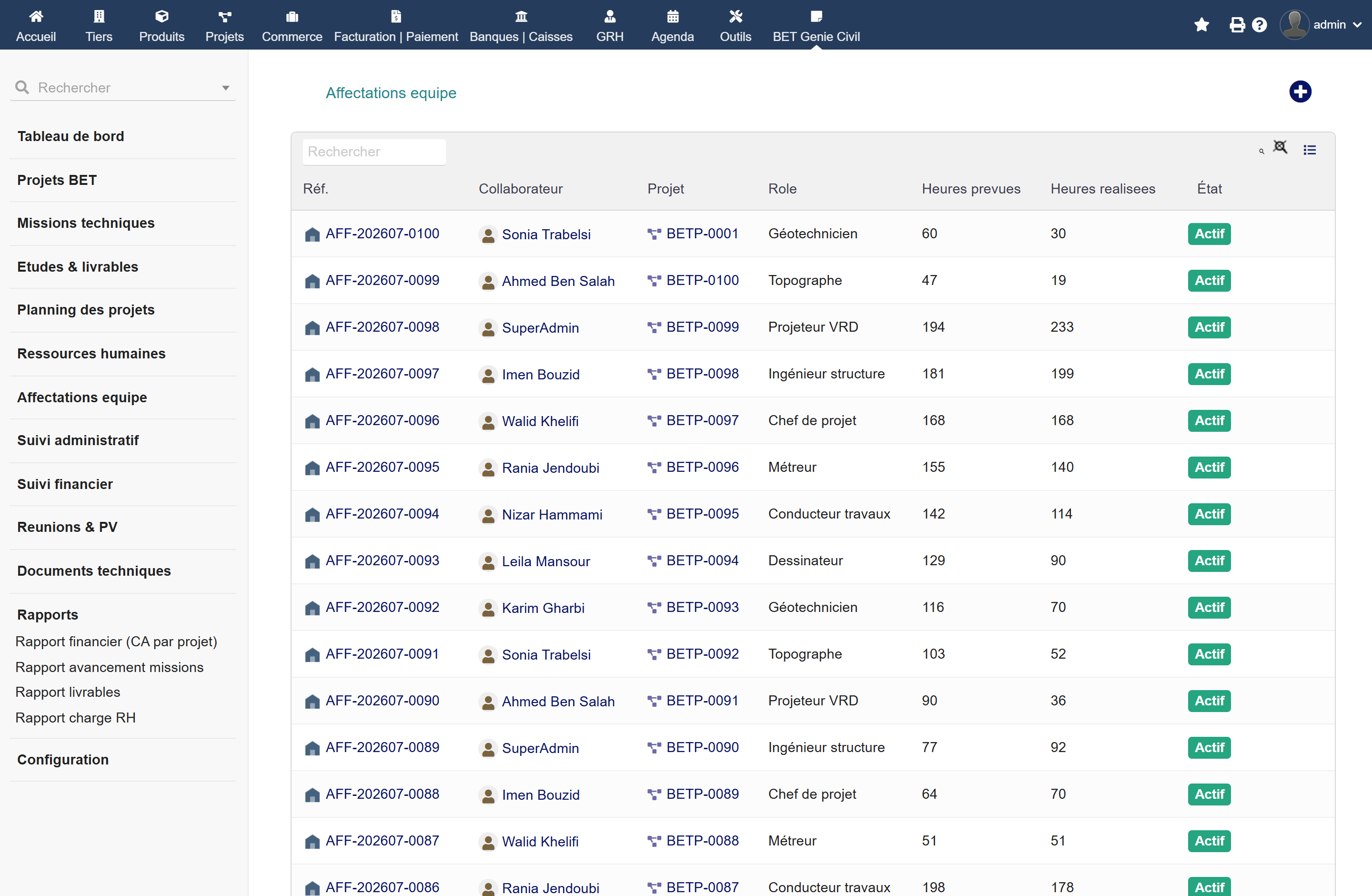Viewport: 1372px width, 896px height.
Task: Click the bookmarks star icon
Action: (x=1201, y=25)
